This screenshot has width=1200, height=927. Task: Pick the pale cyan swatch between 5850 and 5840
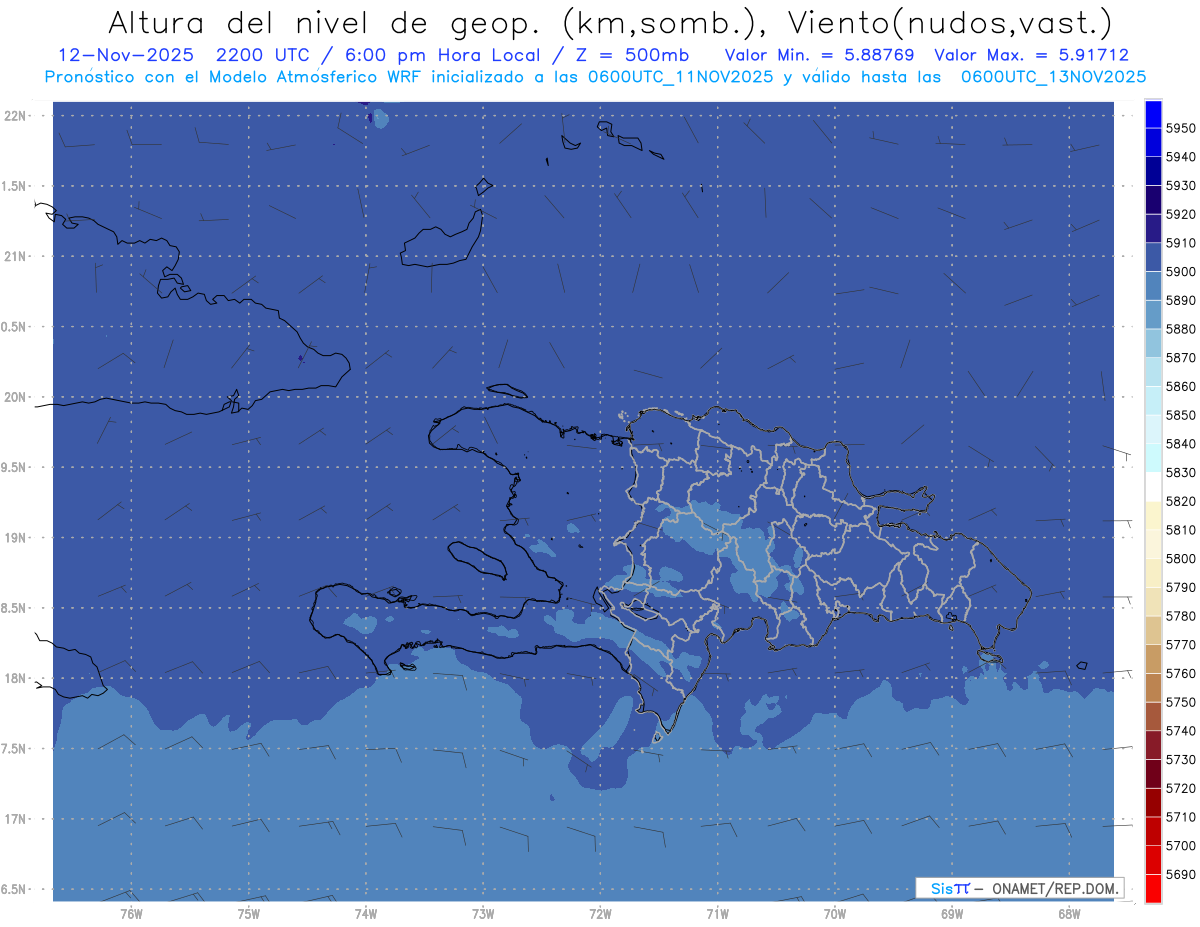point(1153,430)
